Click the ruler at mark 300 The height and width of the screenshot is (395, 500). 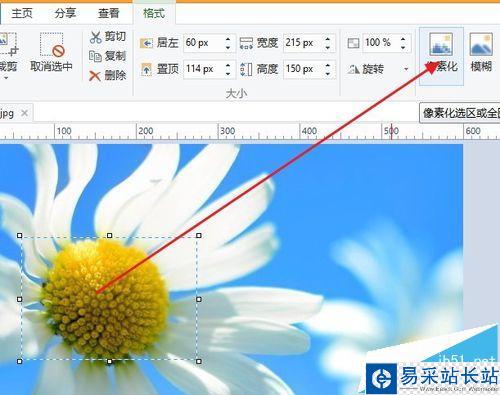click(227, 131)
